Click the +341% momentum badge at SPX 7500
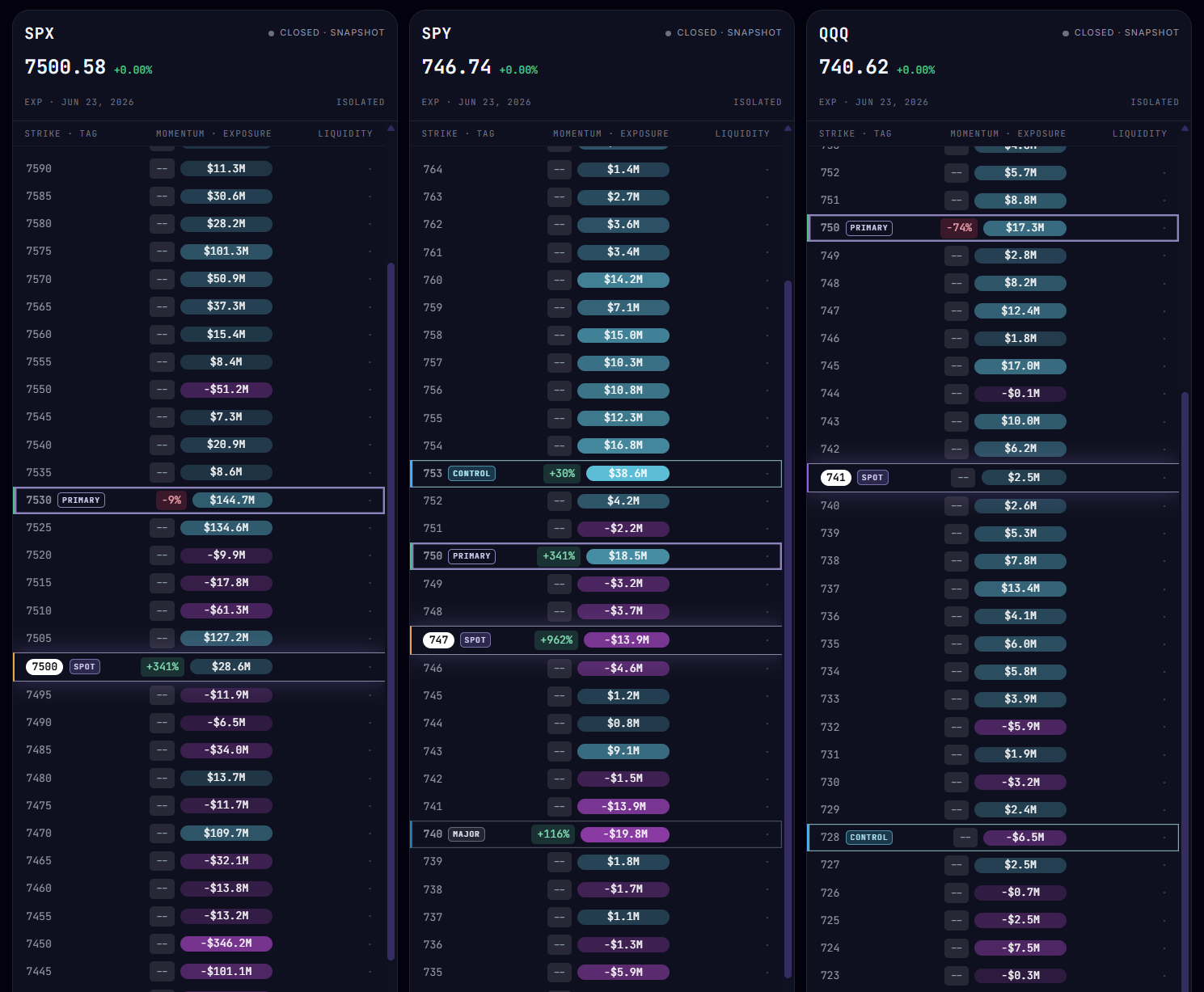This screenshot has height=992, width=1204. [x=163, y=667]
